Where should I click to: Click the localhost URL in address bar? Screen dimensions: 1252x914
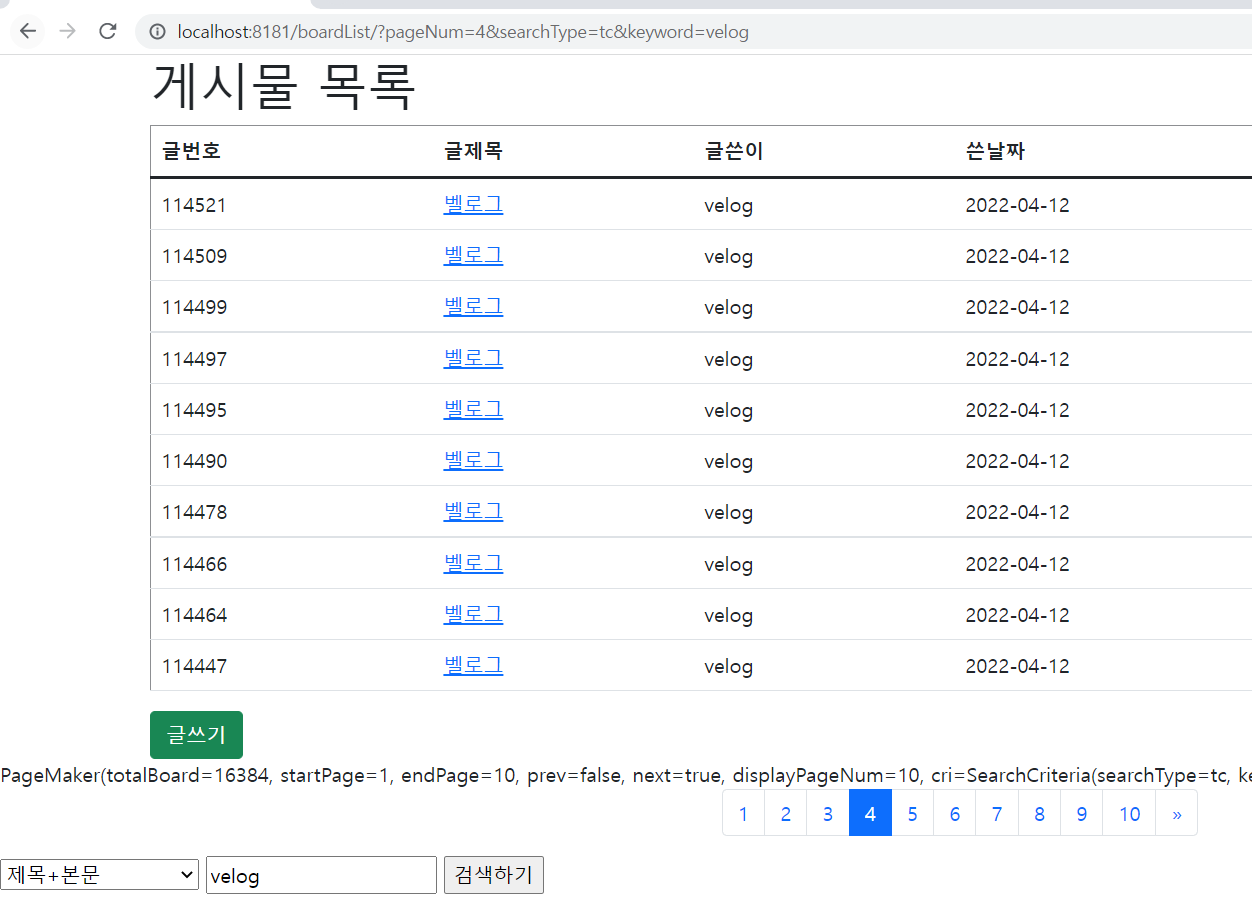(463, 32)
